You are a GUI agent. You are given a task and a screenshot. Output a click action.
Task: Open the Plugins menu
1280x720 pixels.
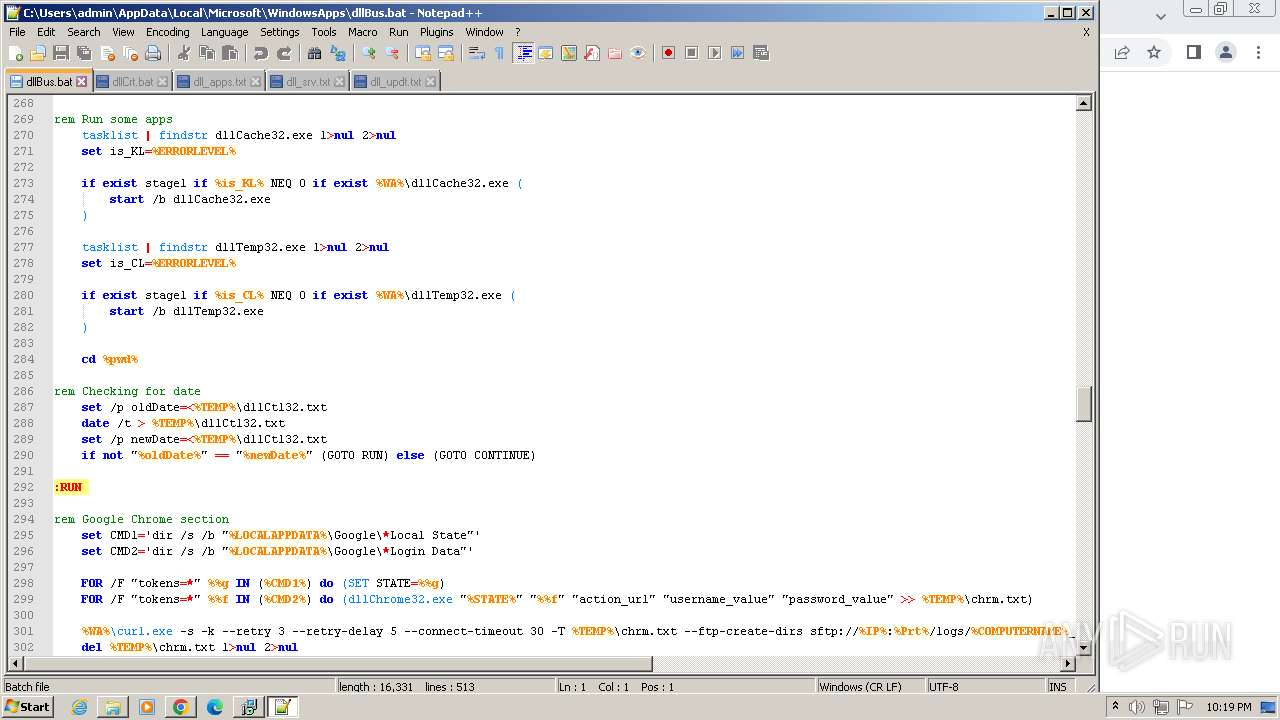pyautogui.click(x=436, y=32)
